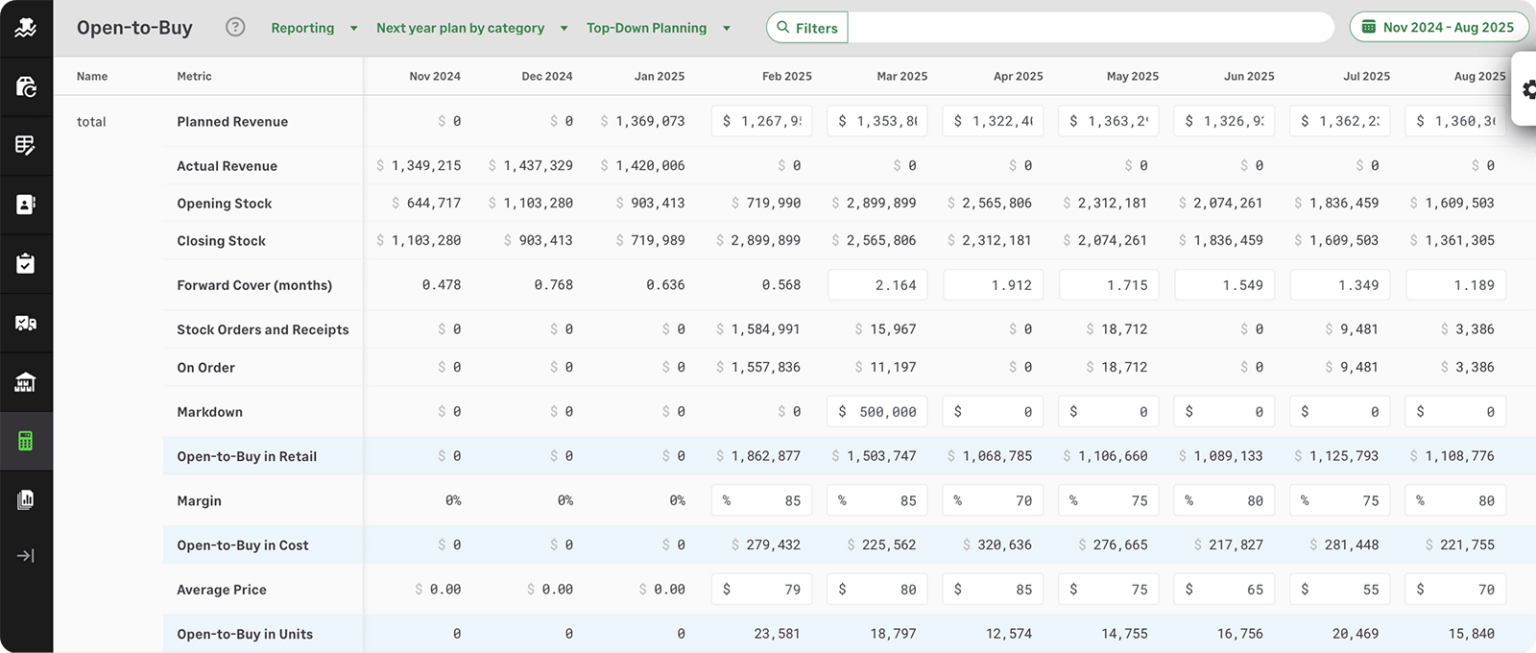Open the green calculator Open-to-Buy tool
Image resolution: width=1536 pixels, height=653 pixels.
tap(27, 440)
